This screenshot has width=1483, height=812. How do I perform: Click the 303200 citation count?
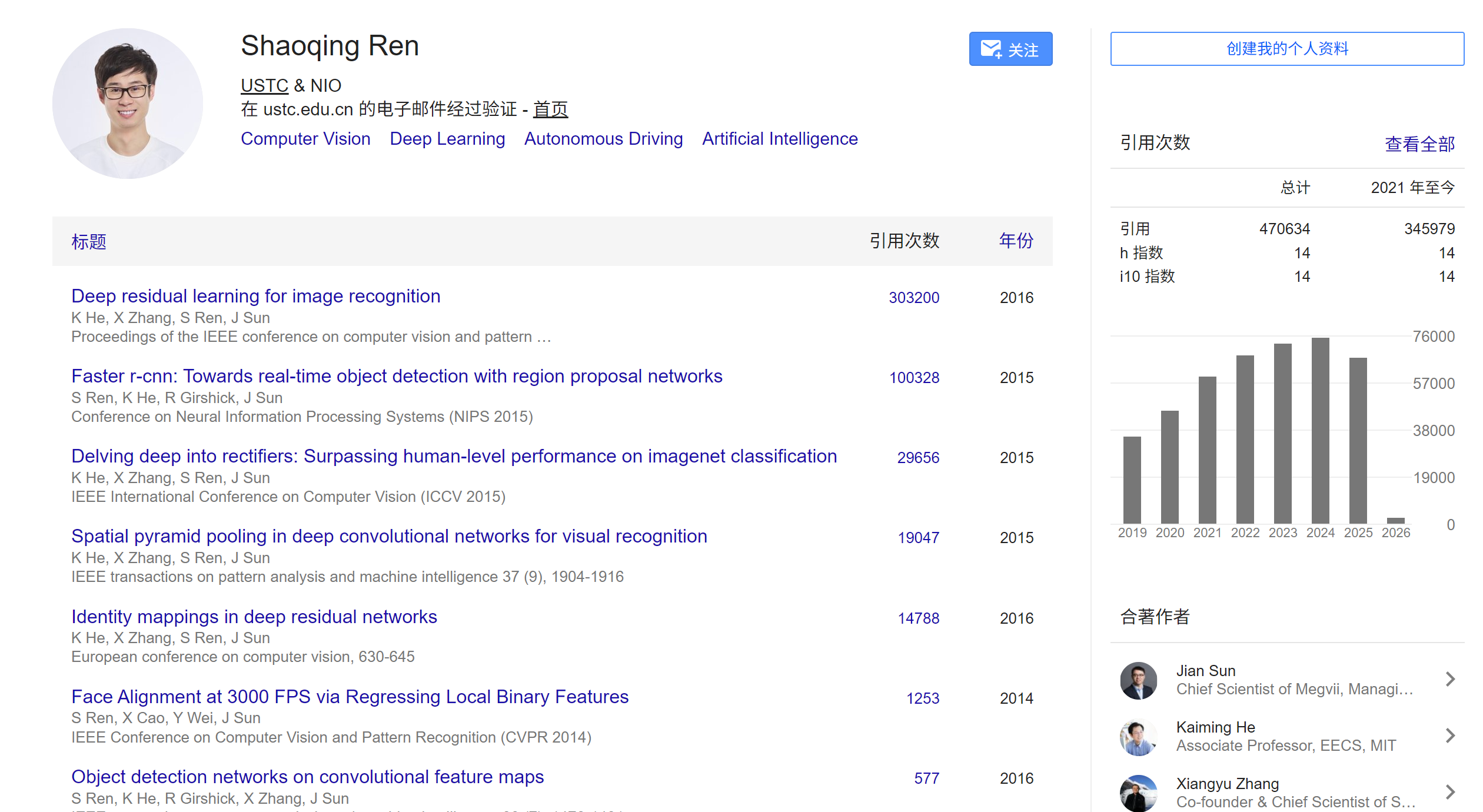[913, 298]
